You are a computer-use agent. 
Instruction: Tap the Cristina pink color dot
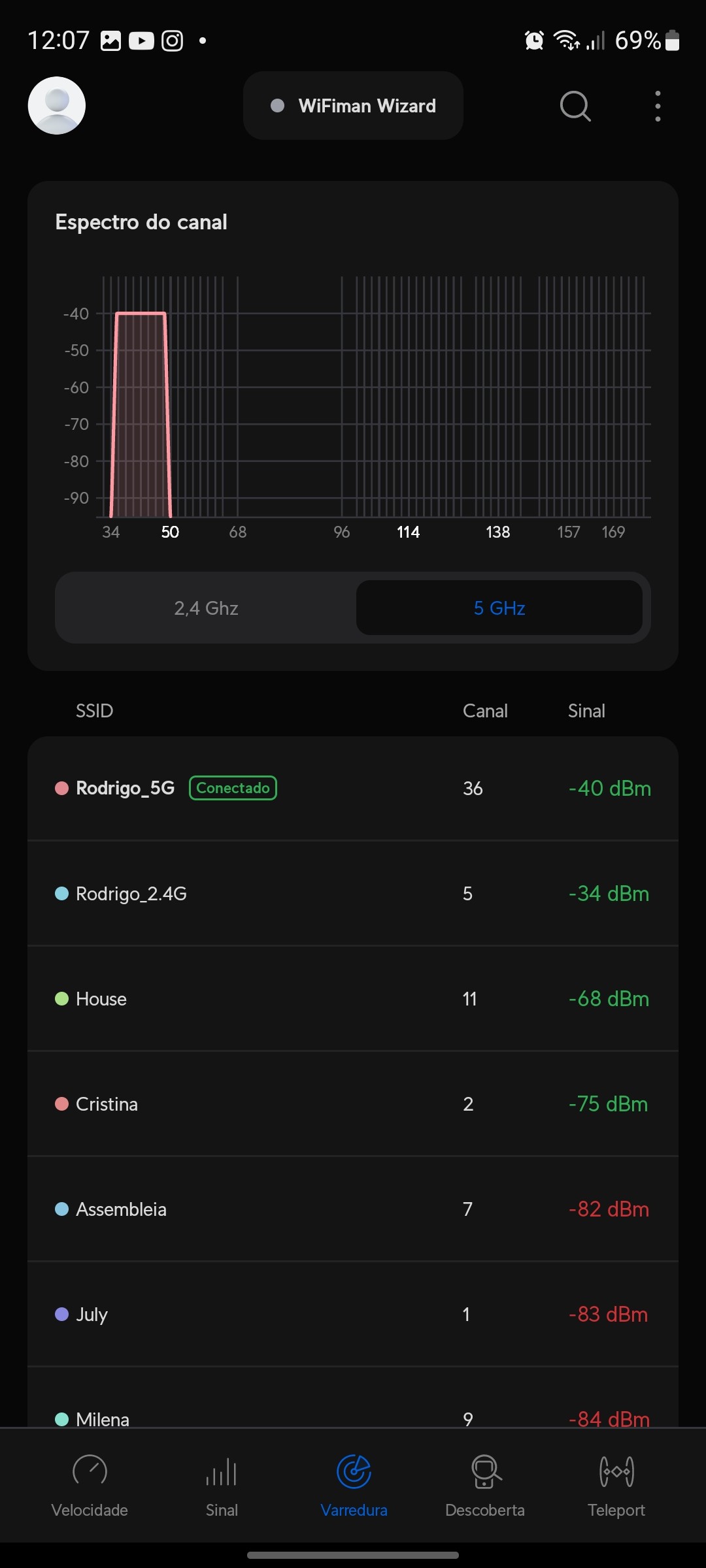pos(62,1104)
